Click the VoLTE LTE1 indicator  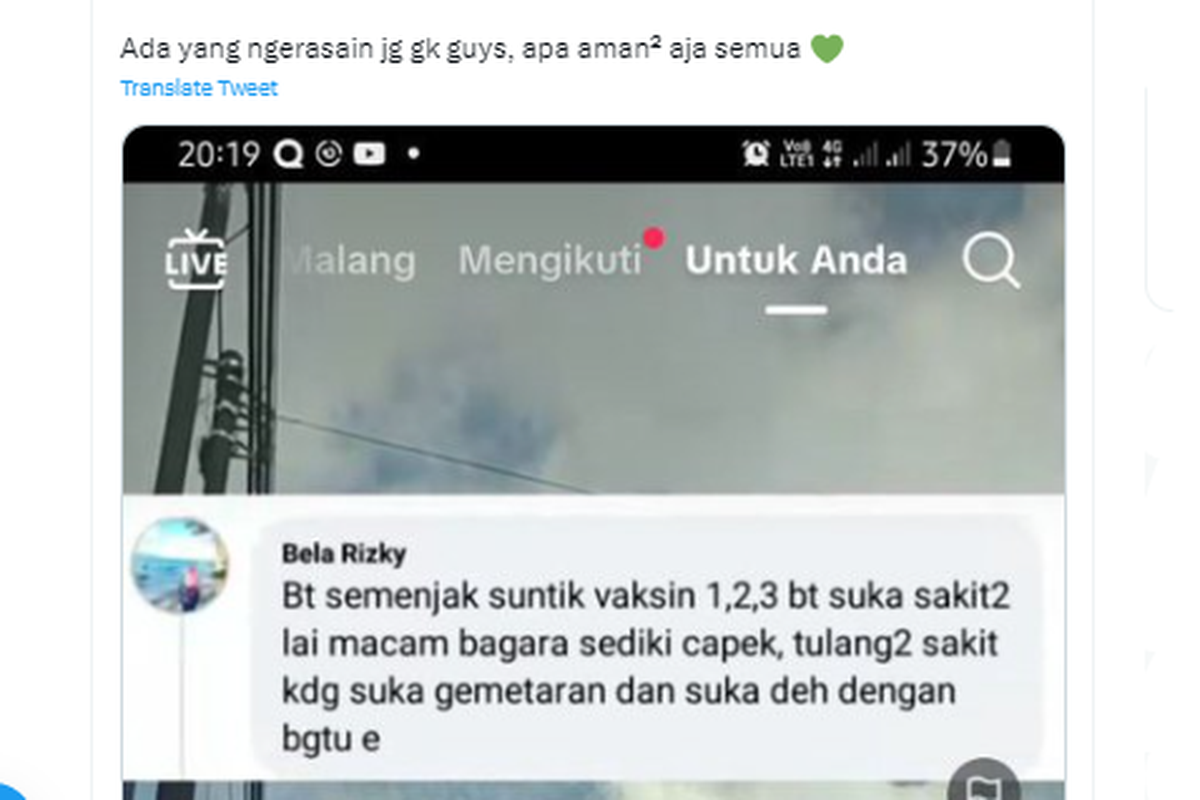[x=797, y=154]
